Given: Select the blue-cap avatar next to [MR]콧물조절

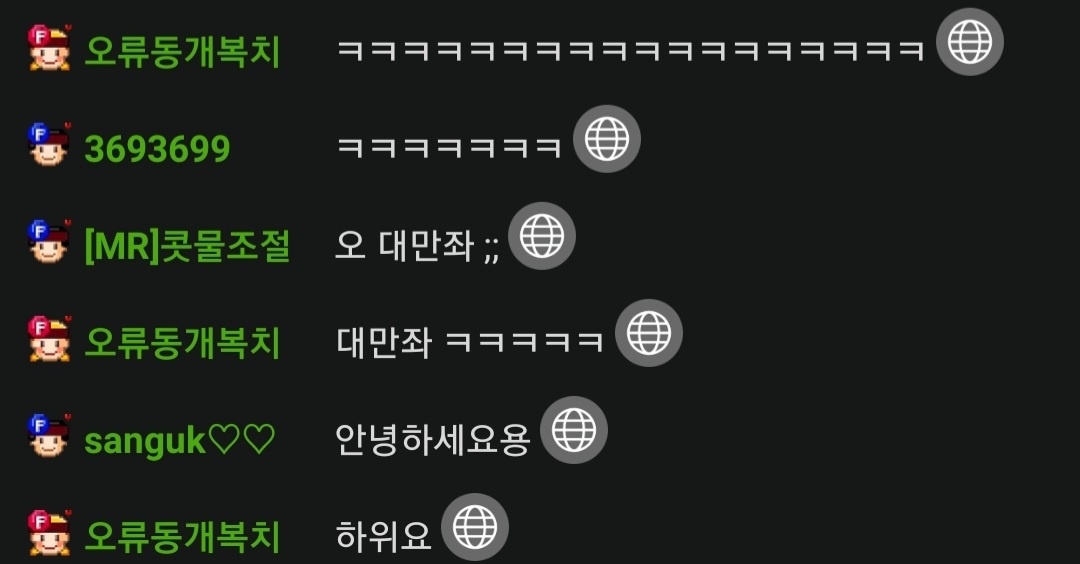Looking at the screenshot, I should click(x=49, y=242).
